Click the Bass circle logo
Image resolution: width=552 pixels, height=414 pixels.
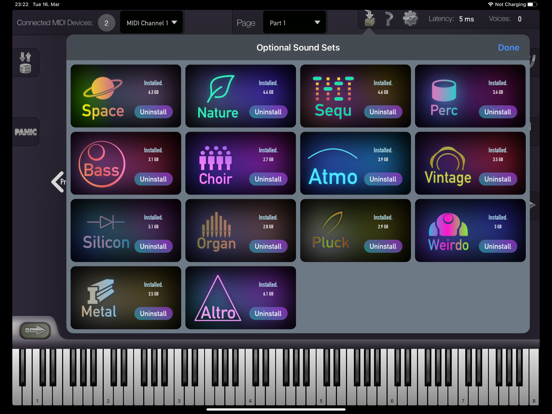click(102, 164)
